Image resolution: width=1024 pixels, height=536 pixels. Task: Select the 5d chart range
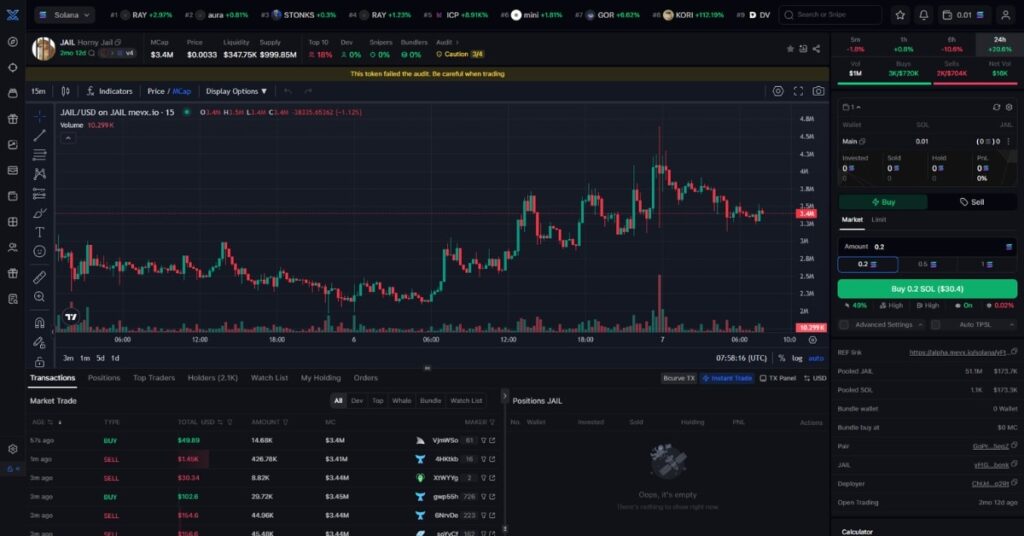pyautogui.click(x=100, y=358)
